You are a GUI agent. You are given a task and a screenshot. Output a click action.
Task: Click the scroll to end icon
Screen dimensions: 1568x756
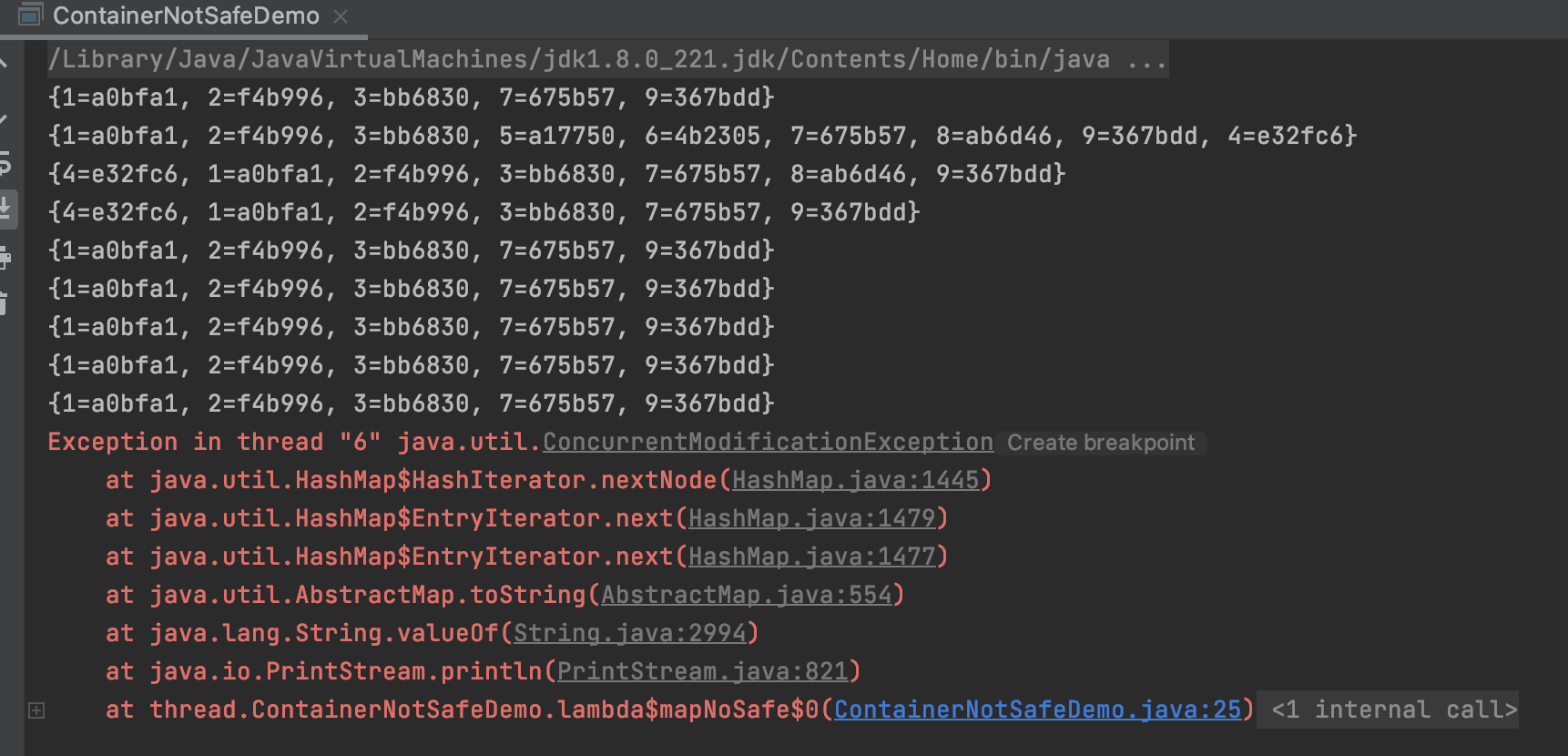tap(5, 209)
